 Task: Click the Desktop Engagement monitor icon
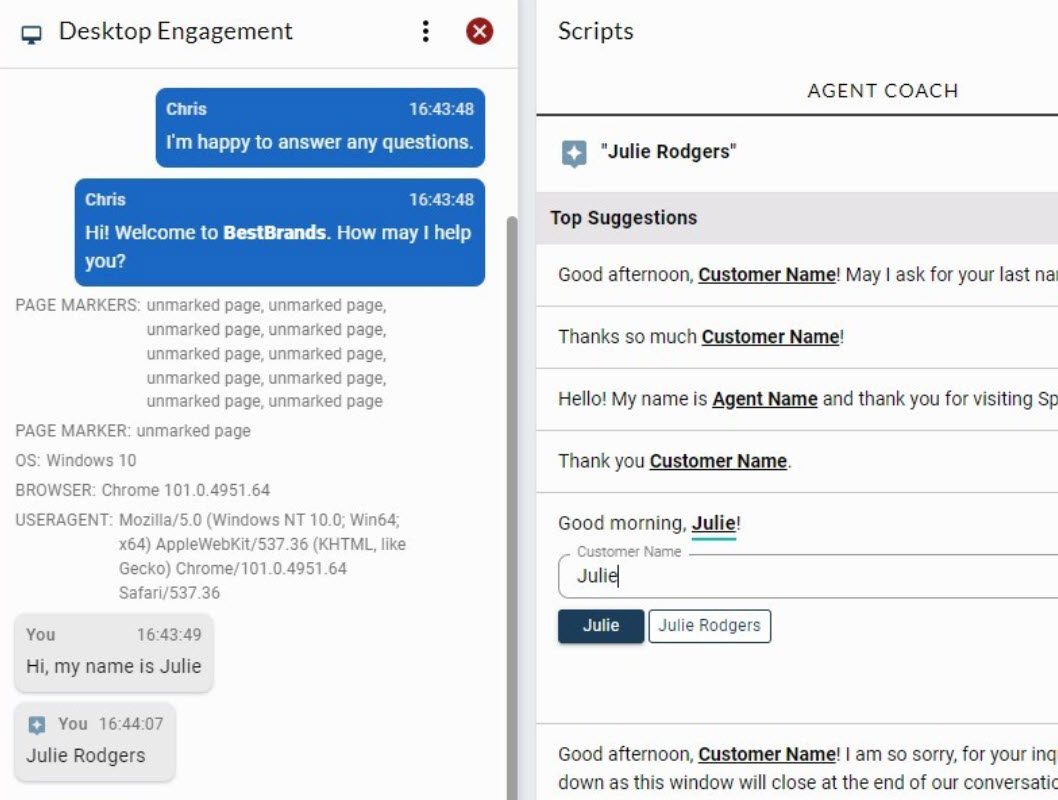(32, 33)
